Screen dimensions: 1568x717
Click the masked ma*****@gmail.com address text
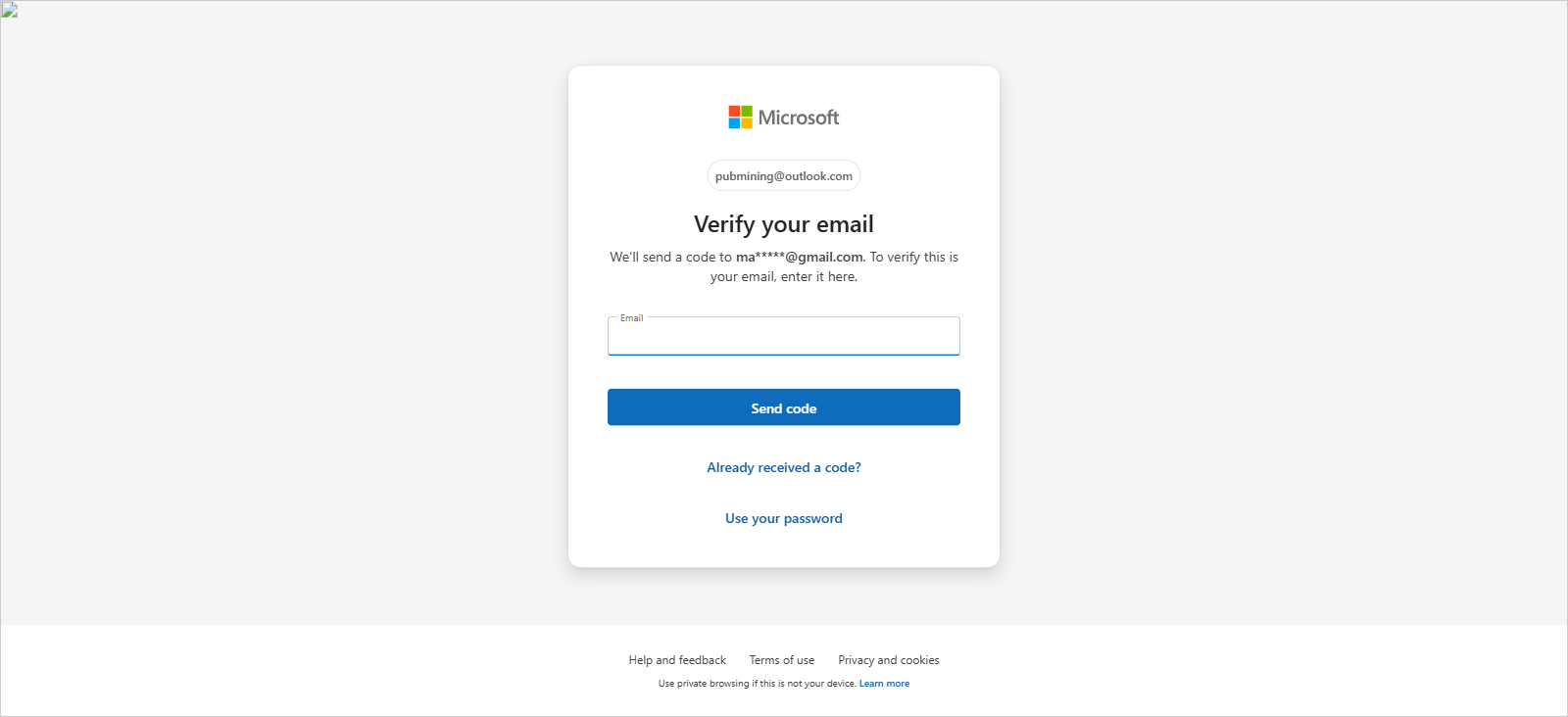(799, 258)
